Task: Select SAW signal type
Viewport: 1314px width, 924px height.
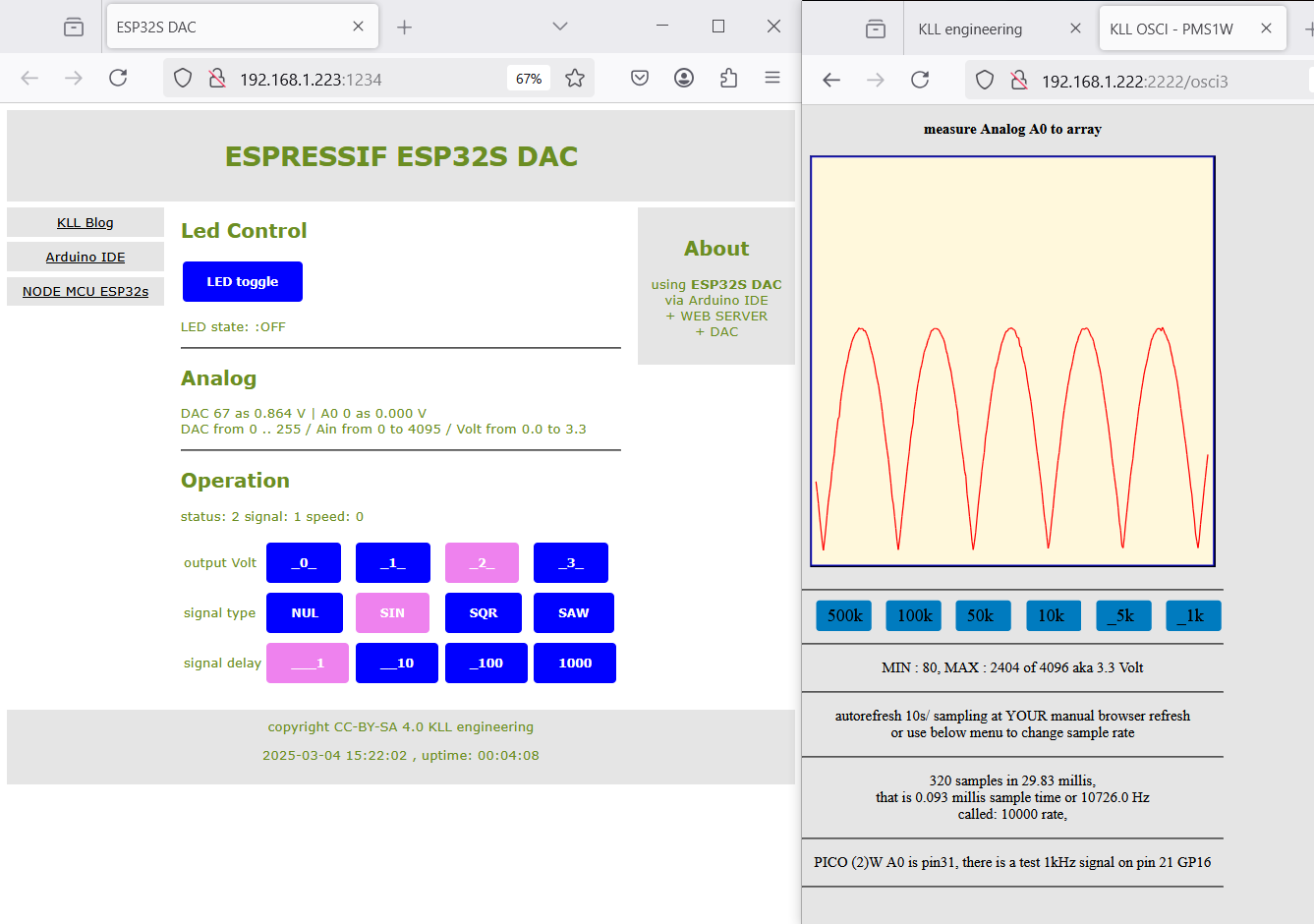Action: [x=574, y=612]
